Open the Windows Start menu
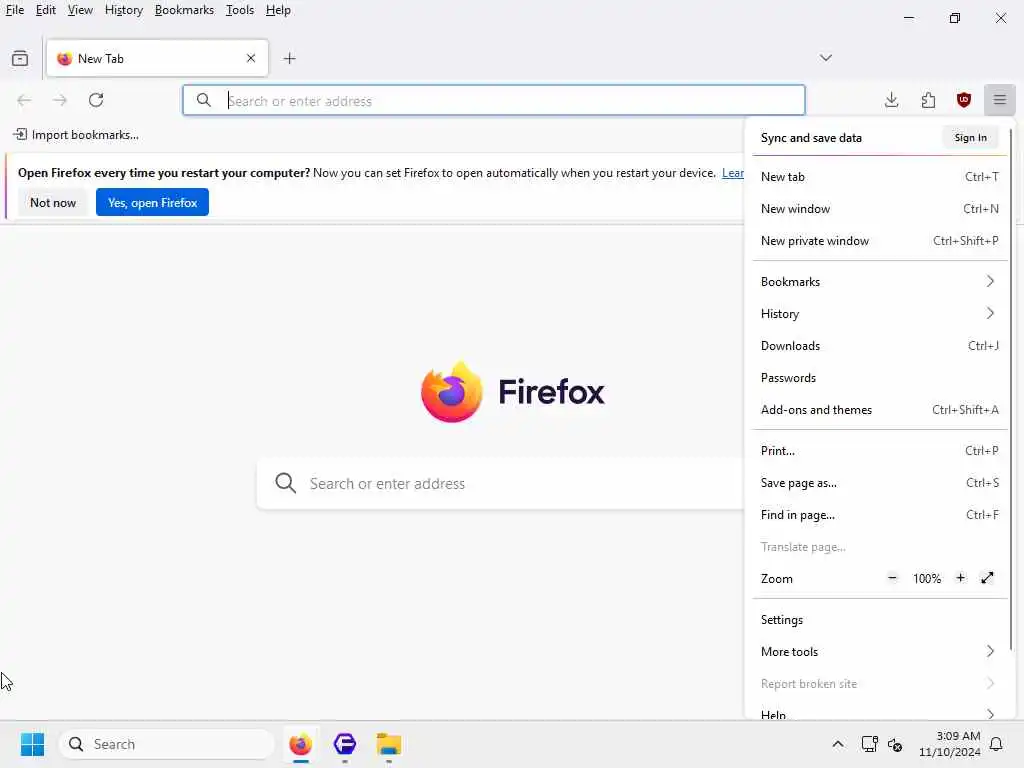 [32, 744]
